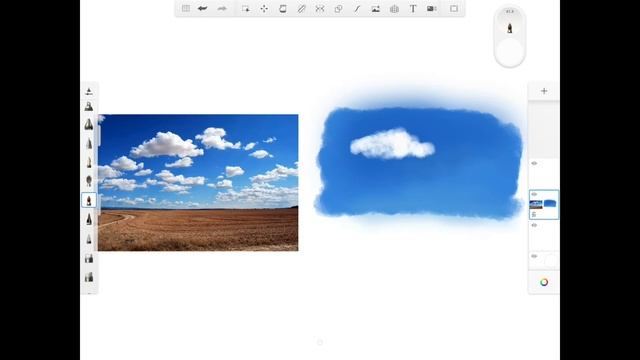Viewport: 640px width, 360px height.
Task: Select the round-tipped sixth brush
Action: [x=89, y=181]
